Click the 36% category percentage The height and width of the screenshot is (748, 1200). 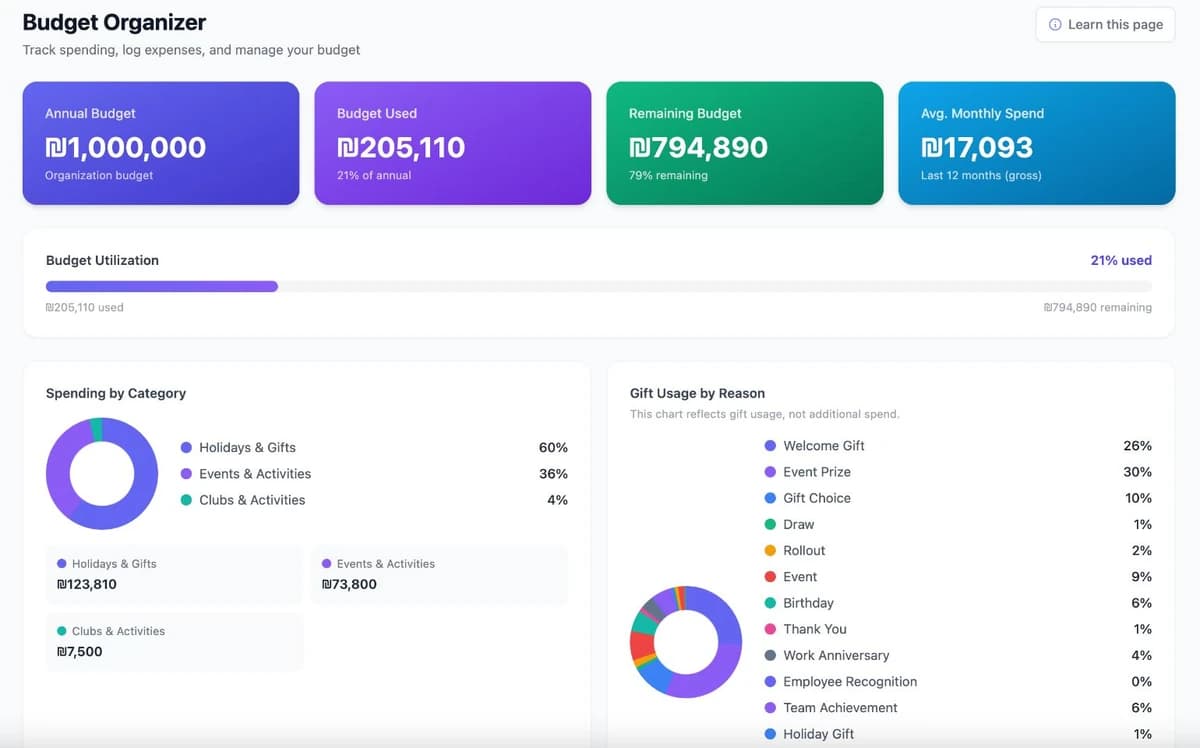(x=553, y=473)
